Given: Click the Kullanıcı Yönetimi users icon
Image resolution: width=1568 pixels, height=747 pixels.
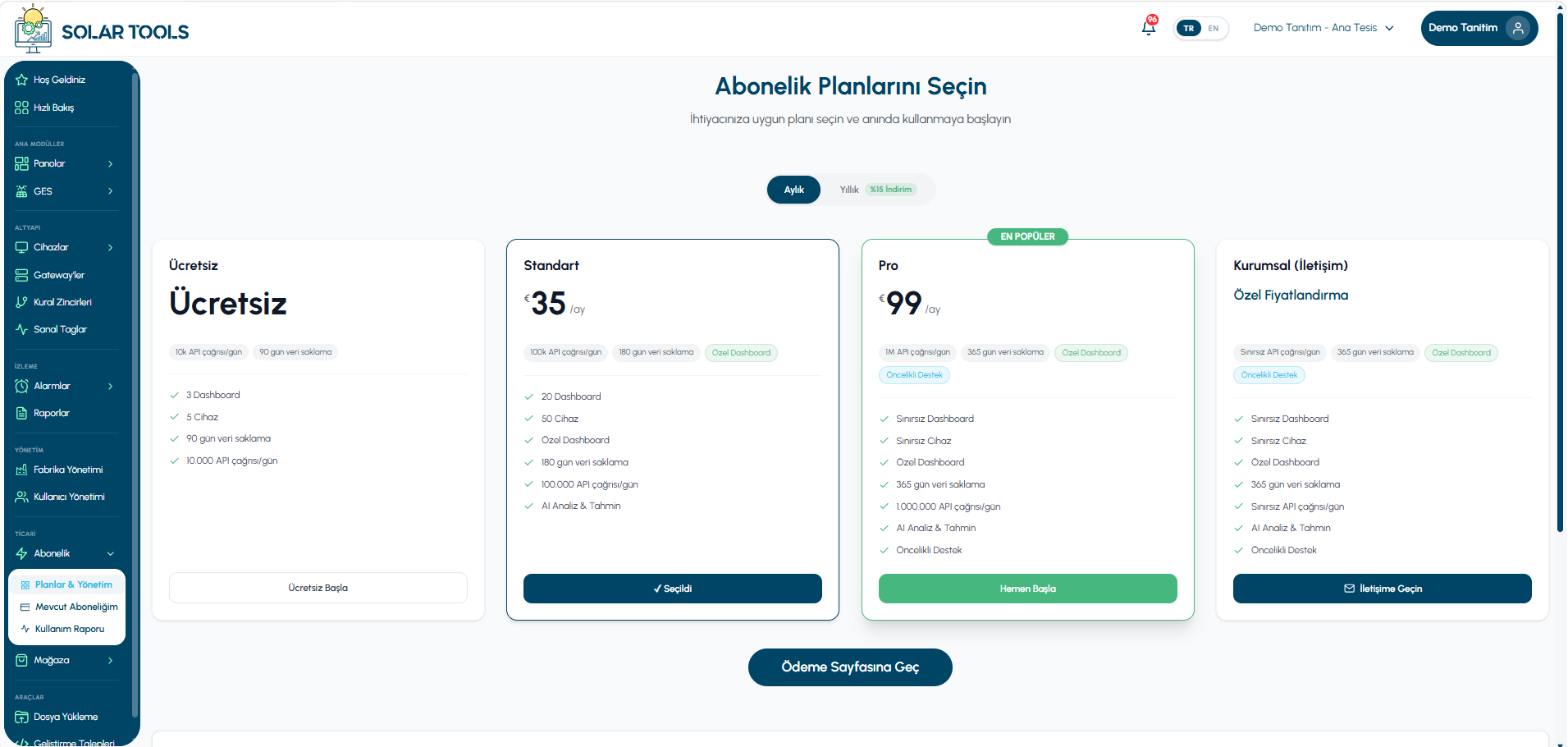Looking at the screenshot, I should click(21, 497).
